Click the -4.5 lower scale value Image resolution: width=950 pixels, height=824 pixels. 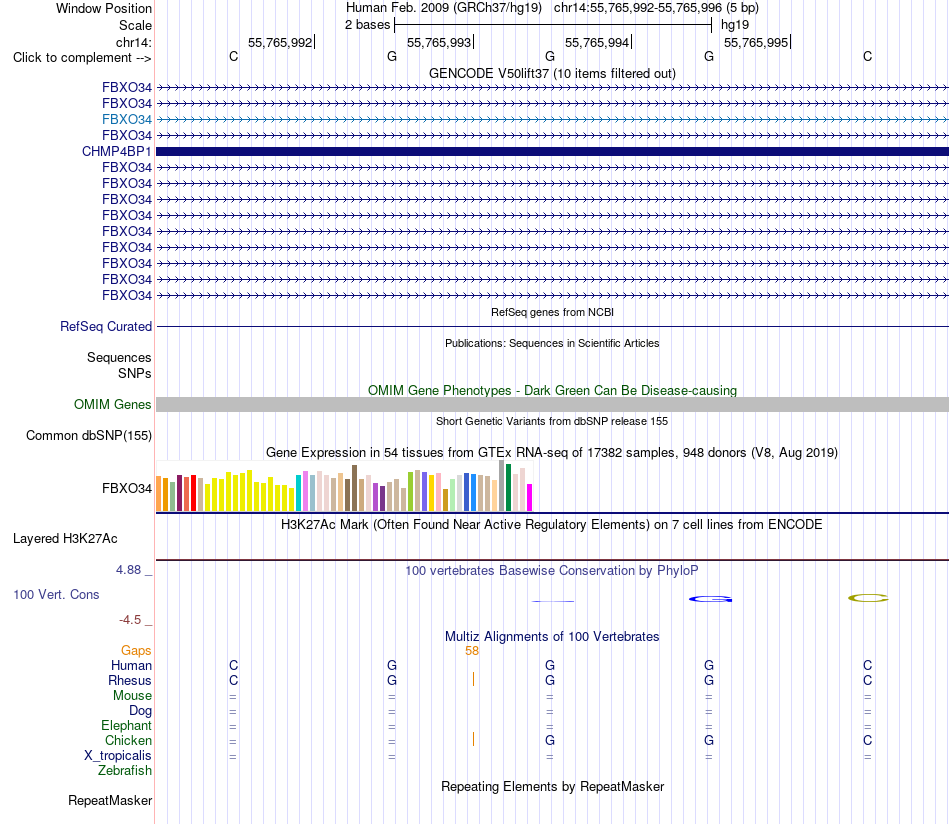(130, 620)
